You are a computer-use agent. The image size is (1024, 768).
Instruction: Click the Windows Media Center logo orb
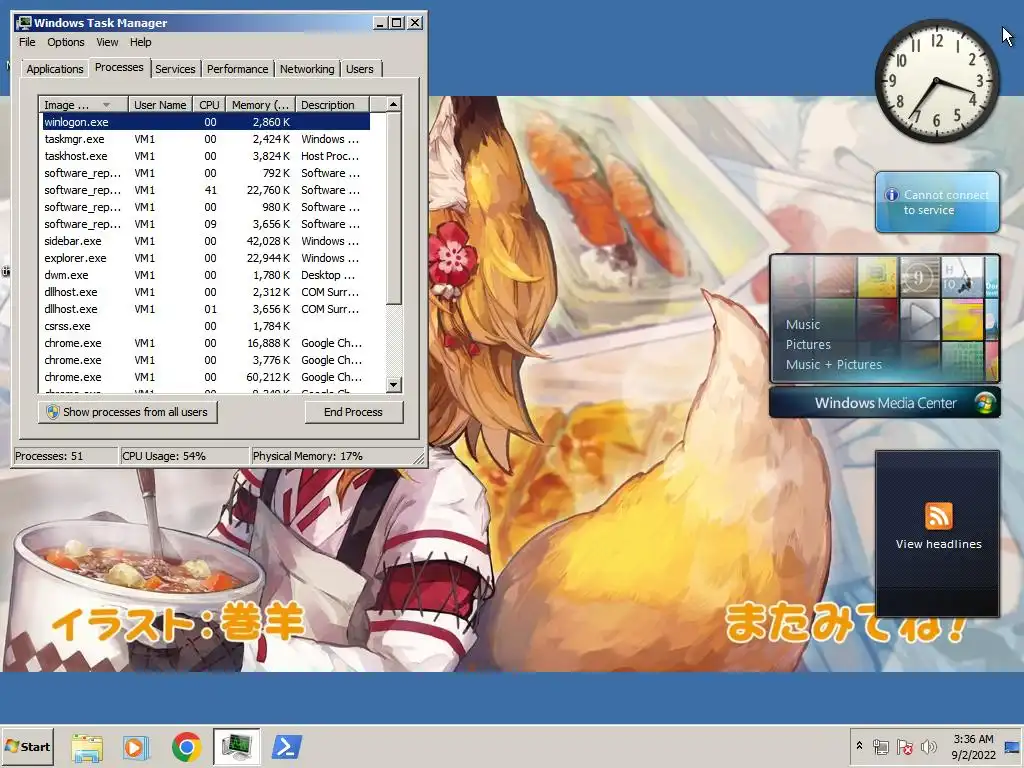click(x=985, y=402)
